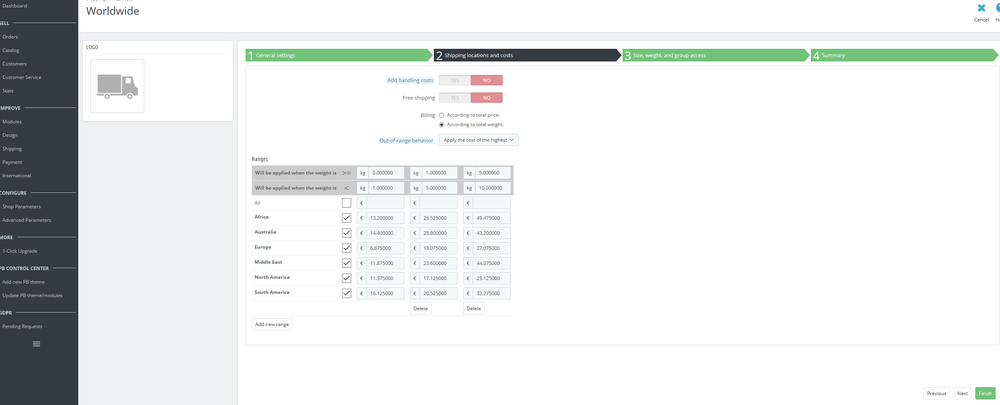Viewport: 1000px width, 405px height.
Task: Go to step 4 Summary
Action: (905, 55)
